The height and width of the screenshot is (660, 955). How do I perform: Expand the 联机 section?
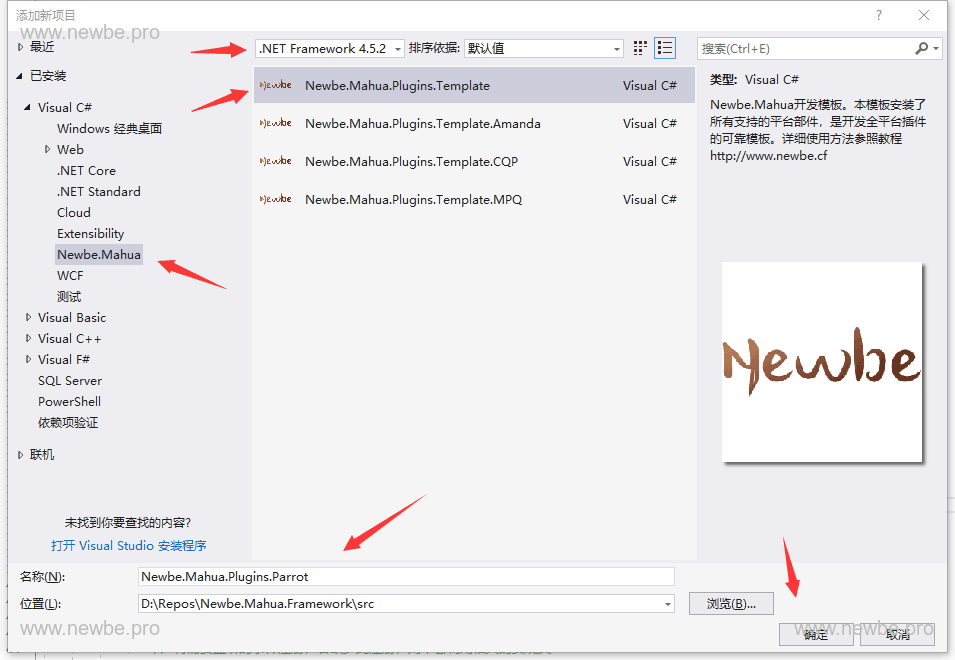tap(20, 455)
